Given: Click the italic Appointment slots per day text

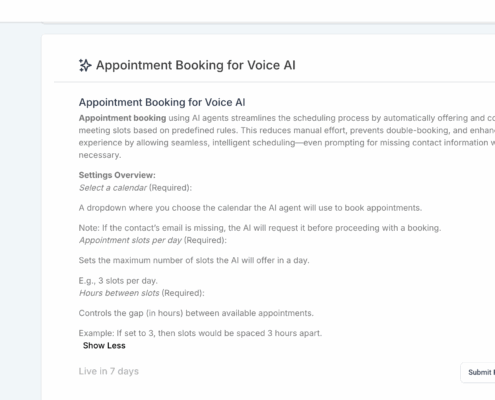Looking at the screenshot, I should pyautogui.click(x=130, y=240).
